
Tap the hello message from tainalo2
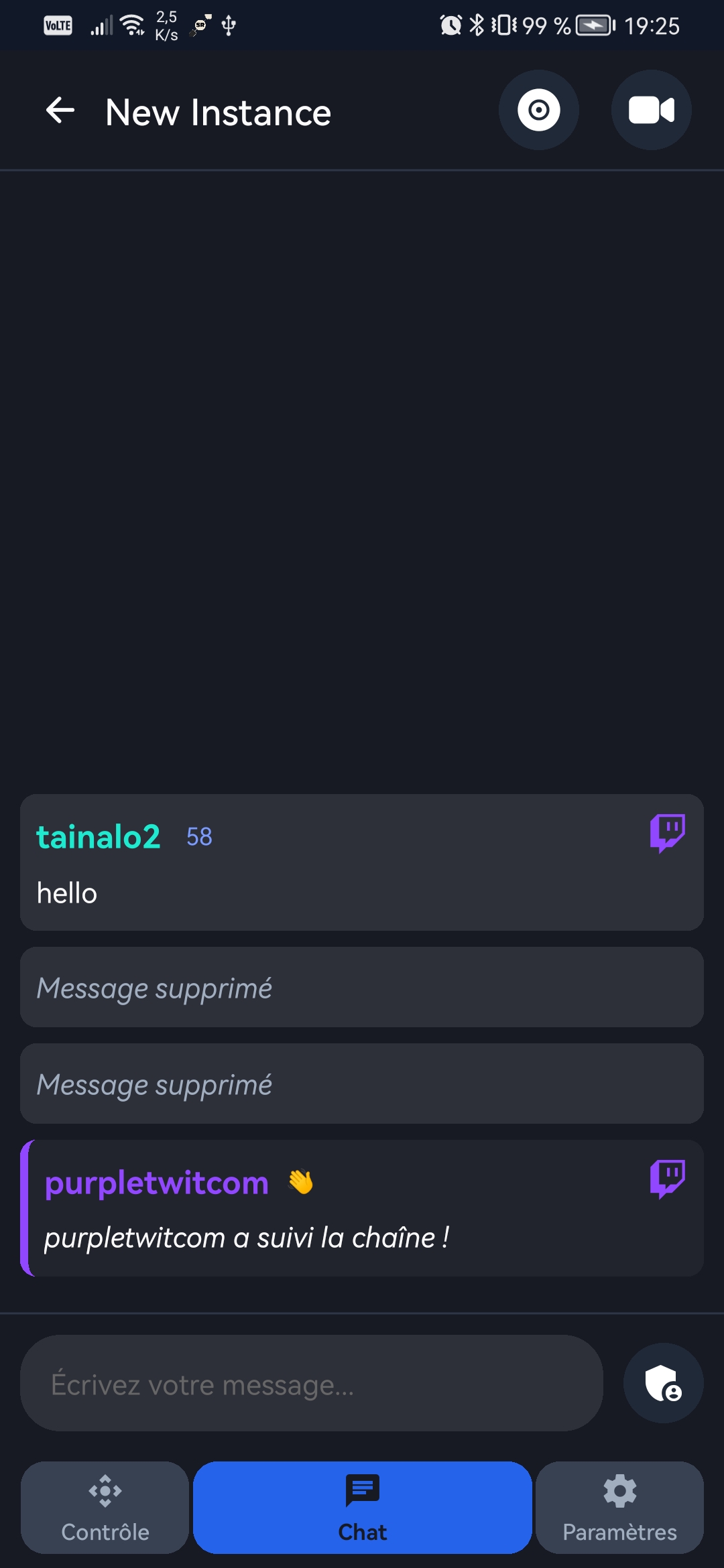67,893
